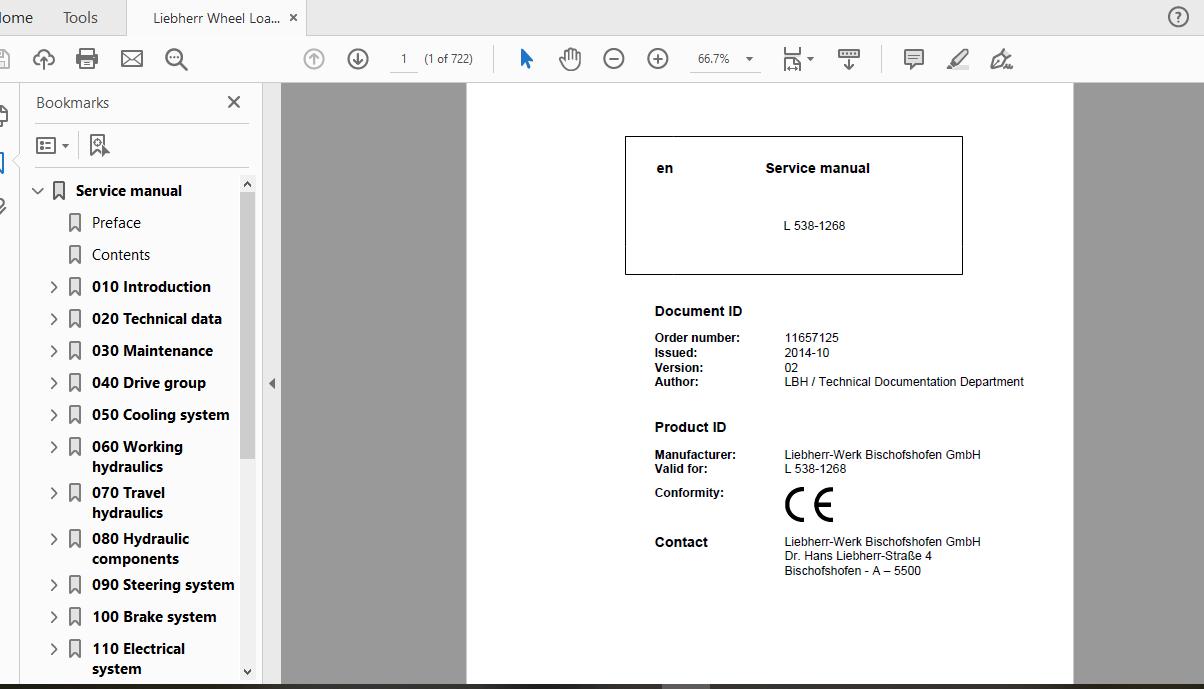Zoom in with plus icon
This screenshot has width=1204, height=689.
pos(658,59)
